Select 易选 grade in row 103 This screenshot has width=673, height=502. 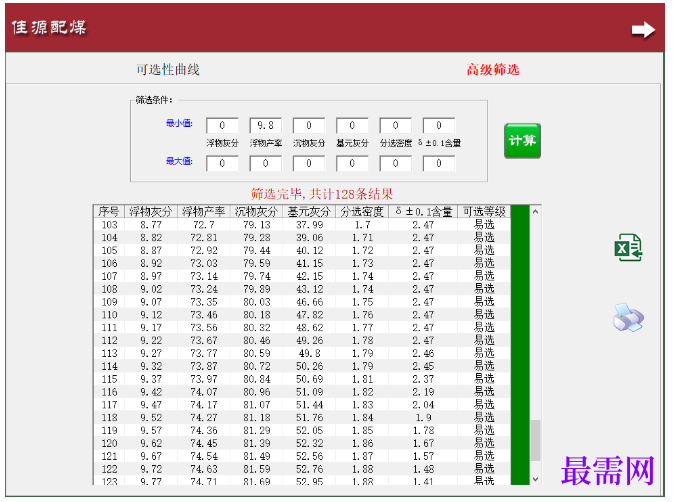coord(484,224)
